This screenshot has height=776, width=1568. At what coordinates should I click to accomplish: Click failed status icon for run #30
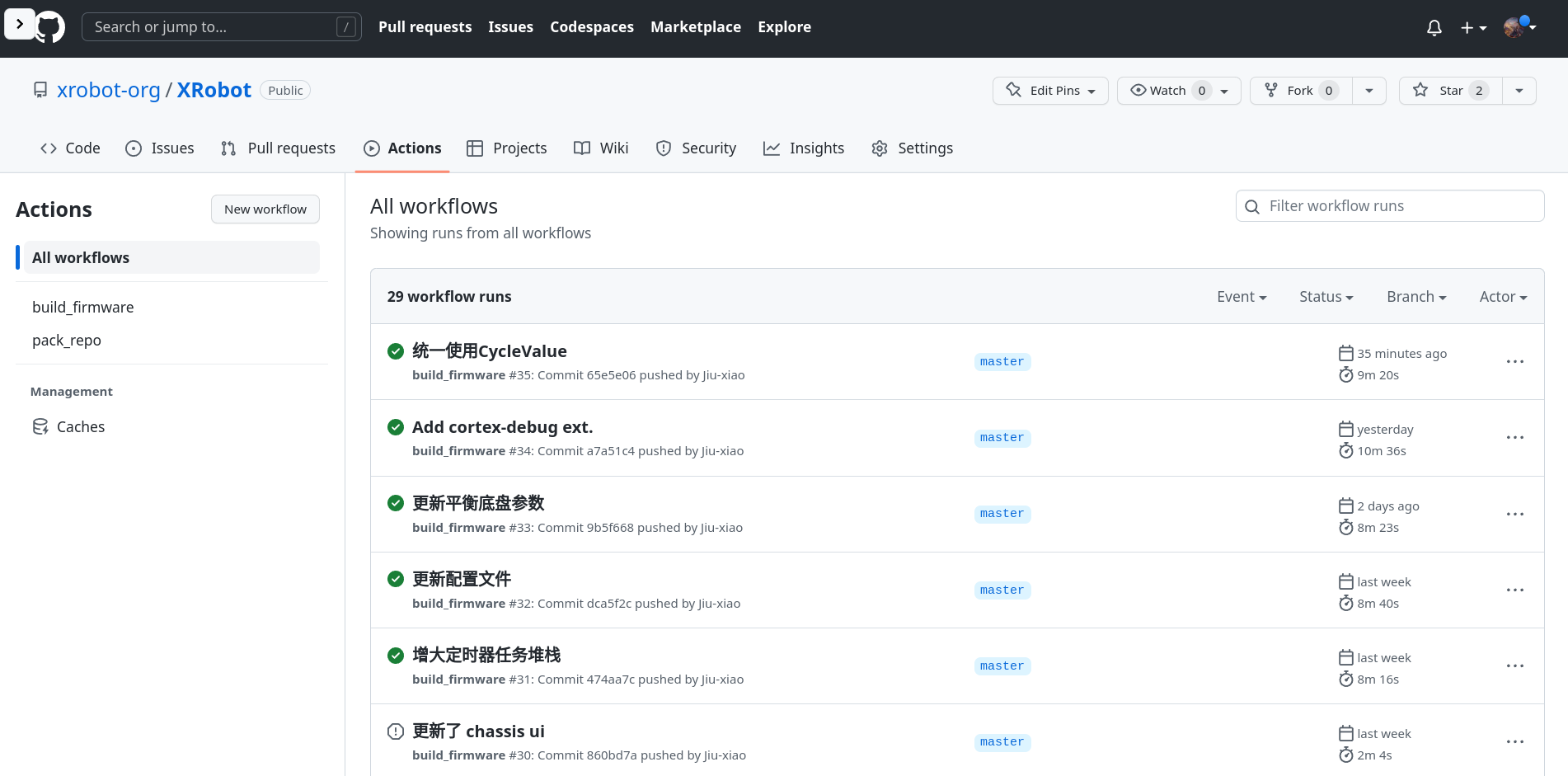click(x=396, y=731)
